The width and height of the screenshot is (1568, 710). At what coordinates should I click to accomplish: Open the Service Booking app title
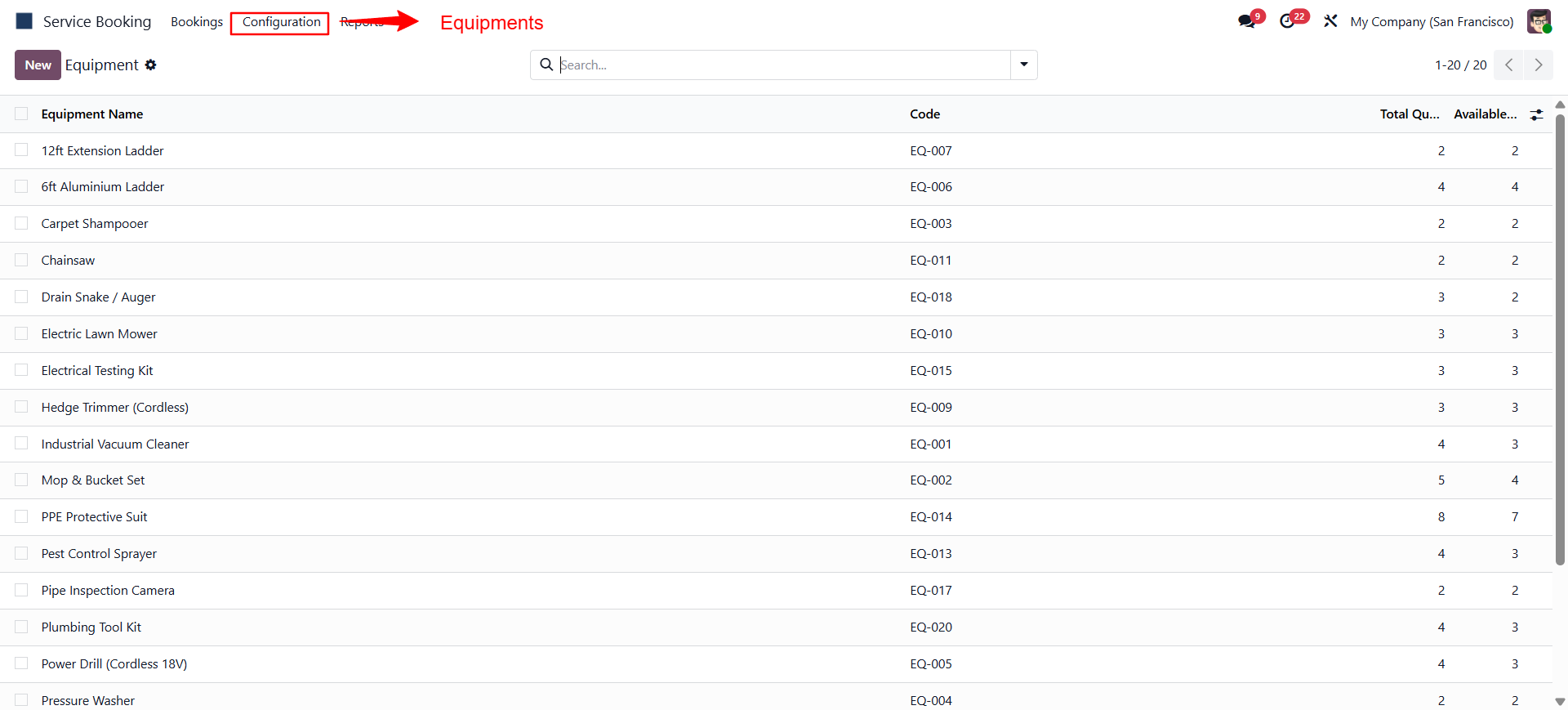pos(97,22)
